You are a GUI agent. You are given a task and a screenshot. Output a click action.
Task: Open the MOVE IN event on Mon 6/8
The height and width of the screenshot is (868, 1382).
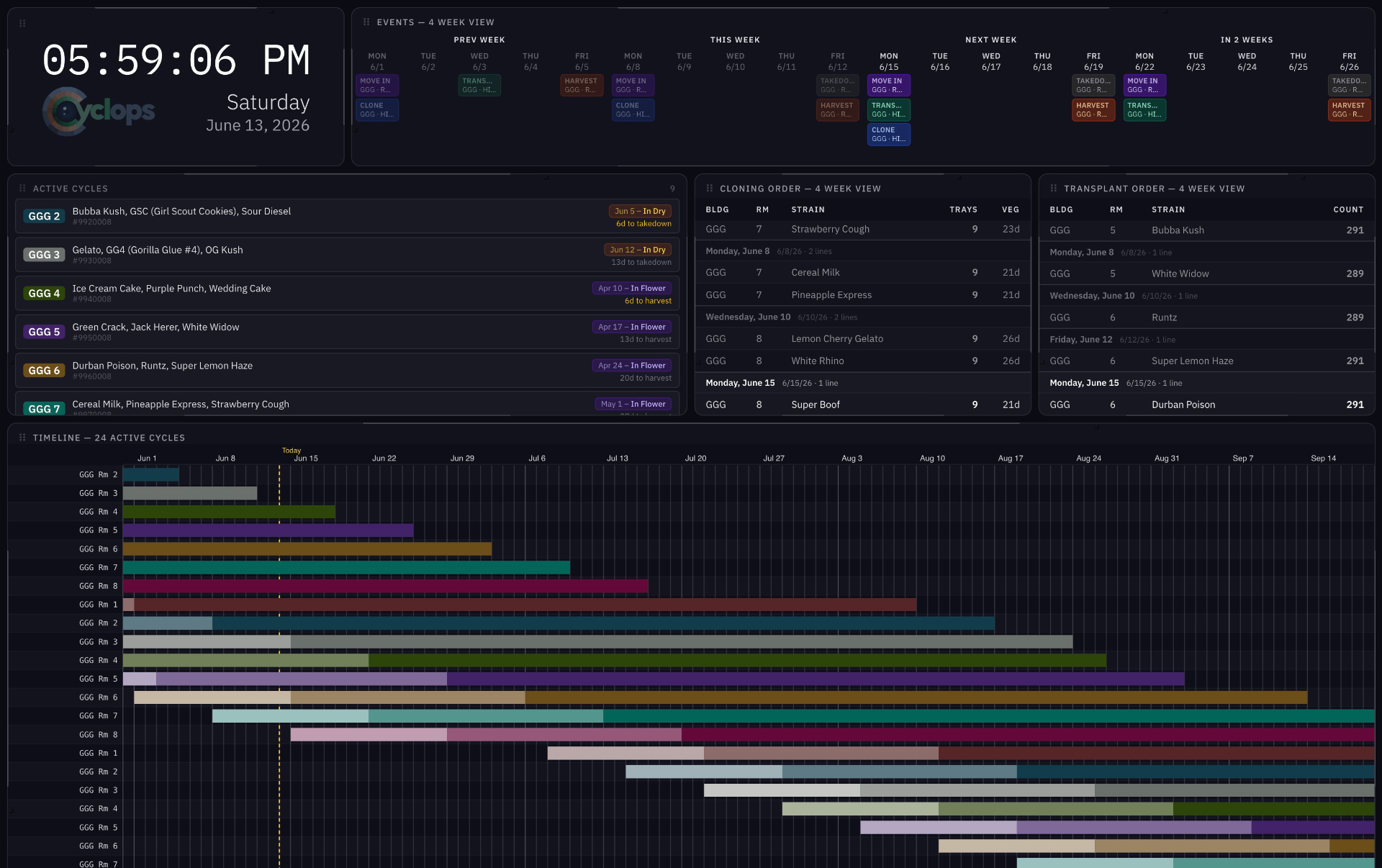point(633,86)
